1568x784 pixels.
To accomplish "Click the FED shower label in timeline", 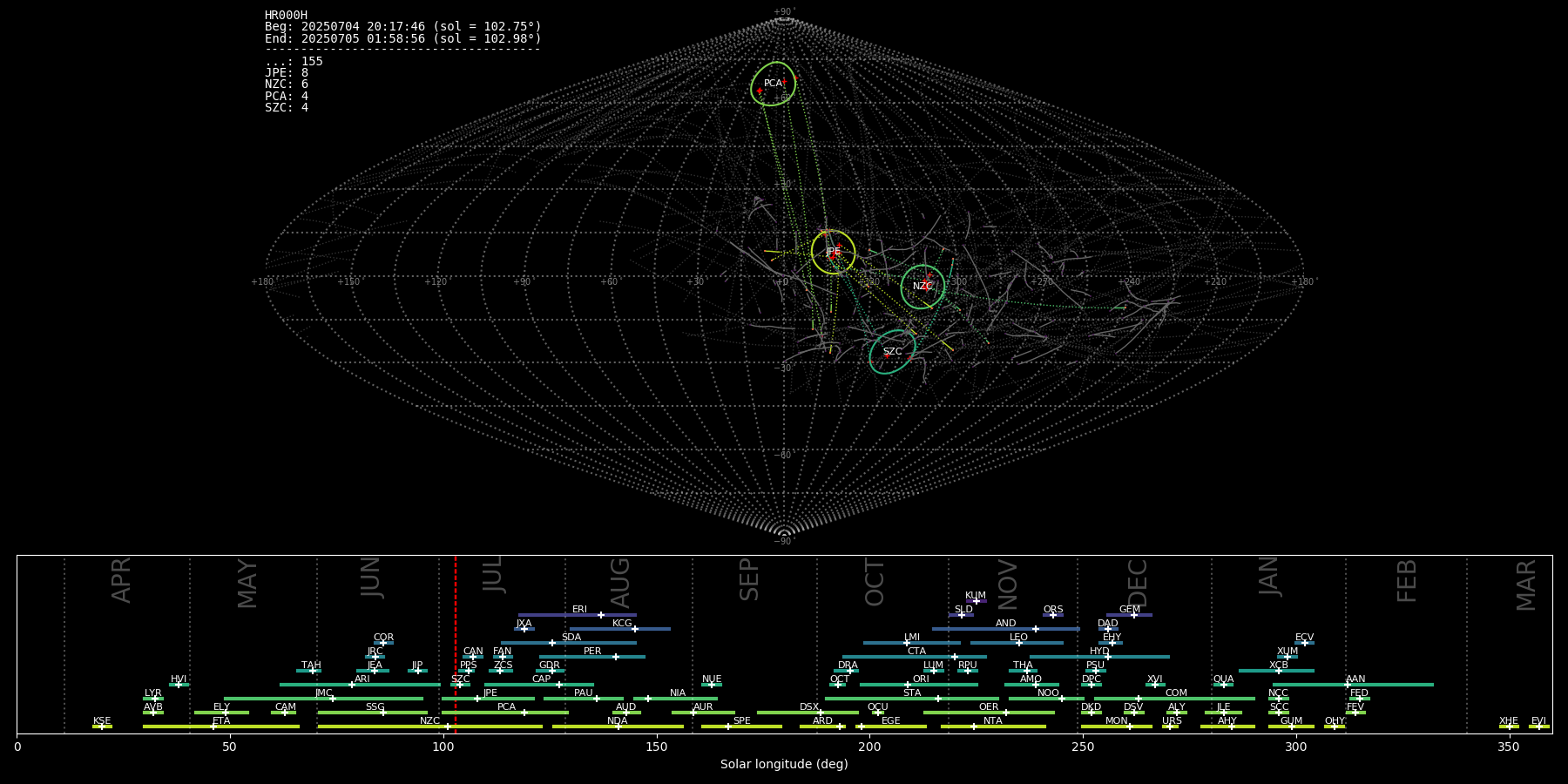I will click(1359, 693).
